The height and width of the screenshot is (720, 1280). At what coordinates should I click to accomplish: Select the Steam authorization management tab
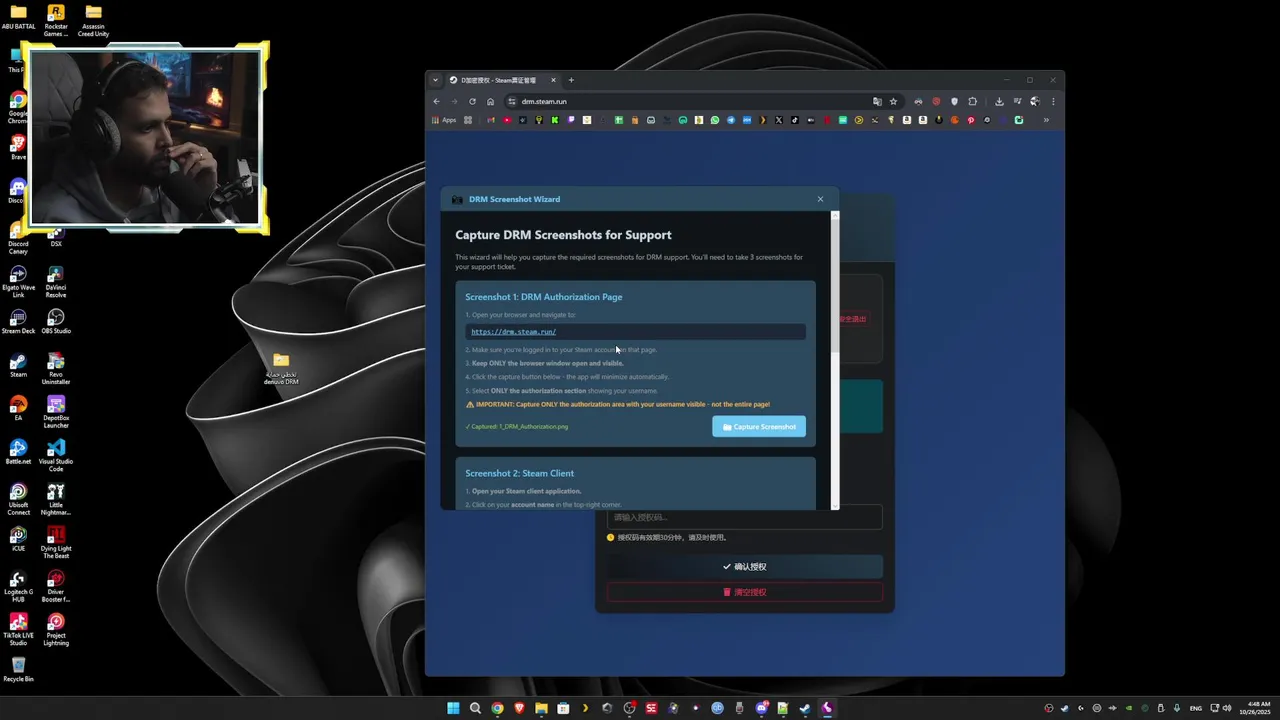tap(502, 80)
